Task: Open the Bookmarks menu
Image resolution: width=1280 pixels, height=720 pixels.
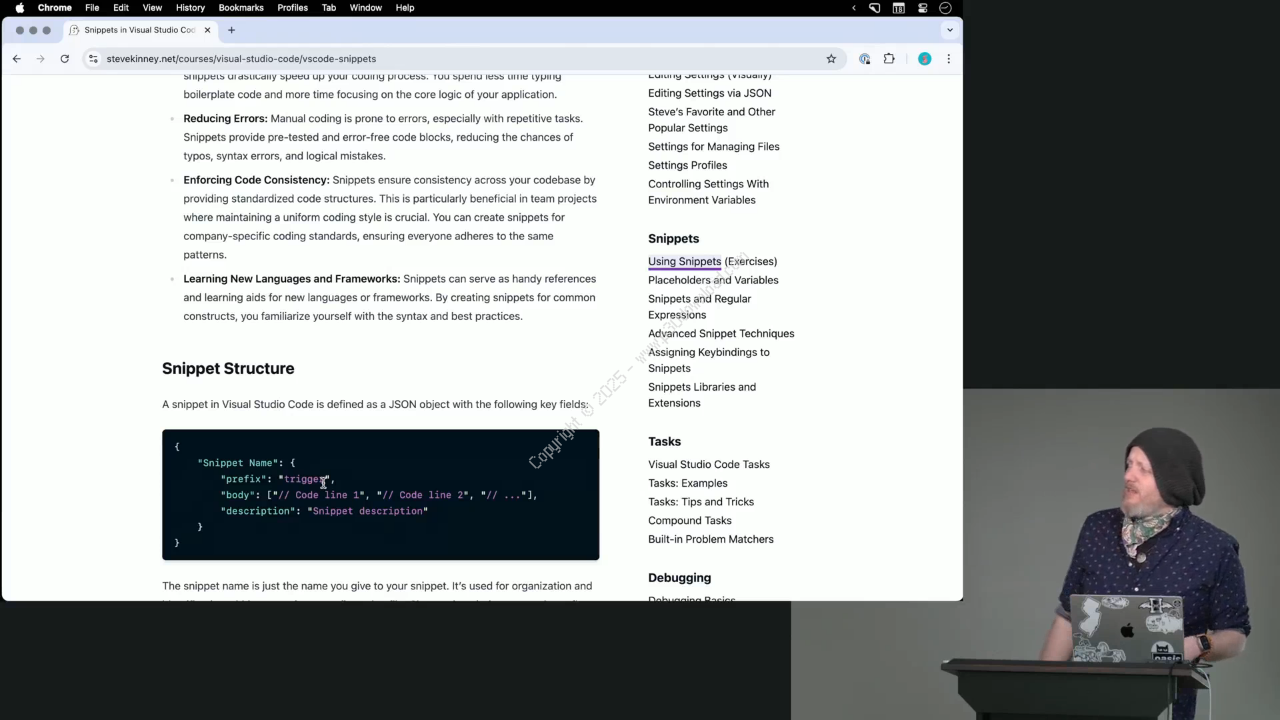Action: coord(241,8)
